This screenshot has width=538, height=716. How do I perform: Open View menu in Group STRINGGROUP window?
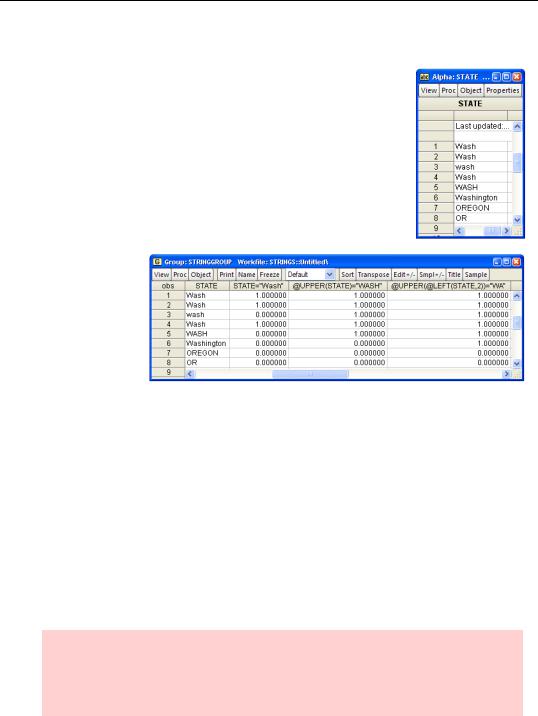click(161, 274)
